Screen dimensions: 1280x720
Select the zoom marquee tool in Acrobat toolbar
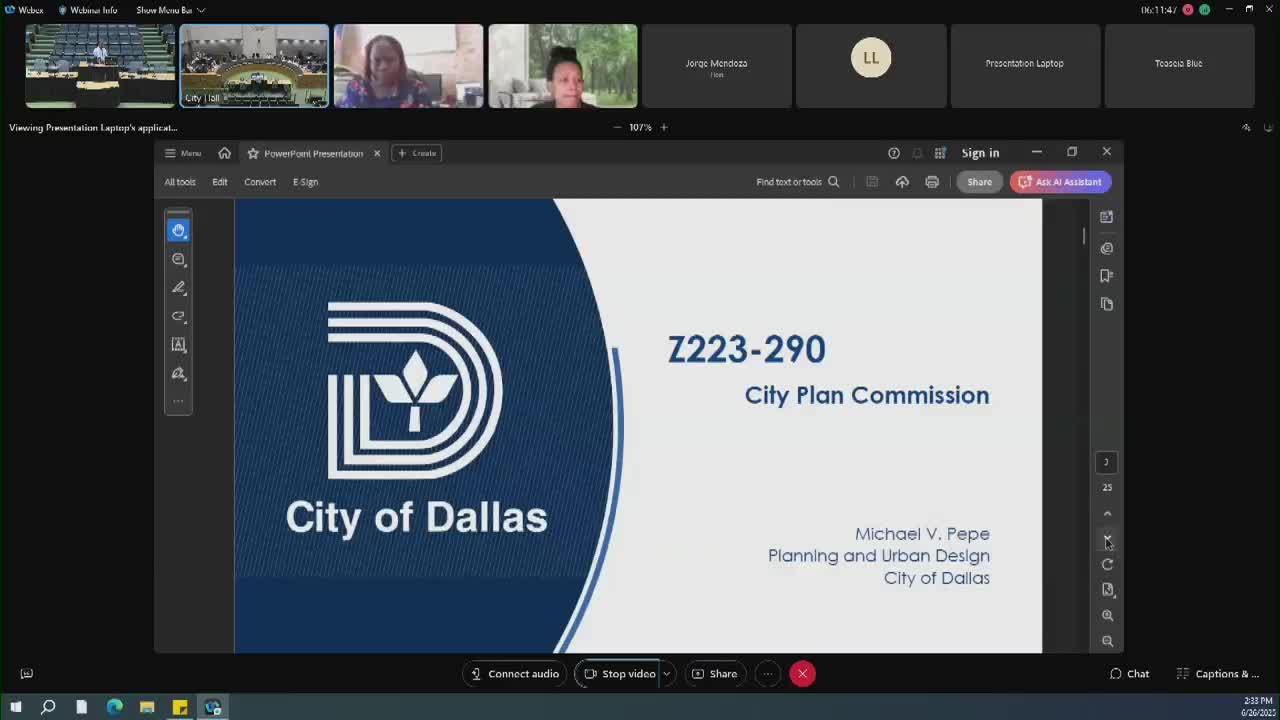coord(178,259)
